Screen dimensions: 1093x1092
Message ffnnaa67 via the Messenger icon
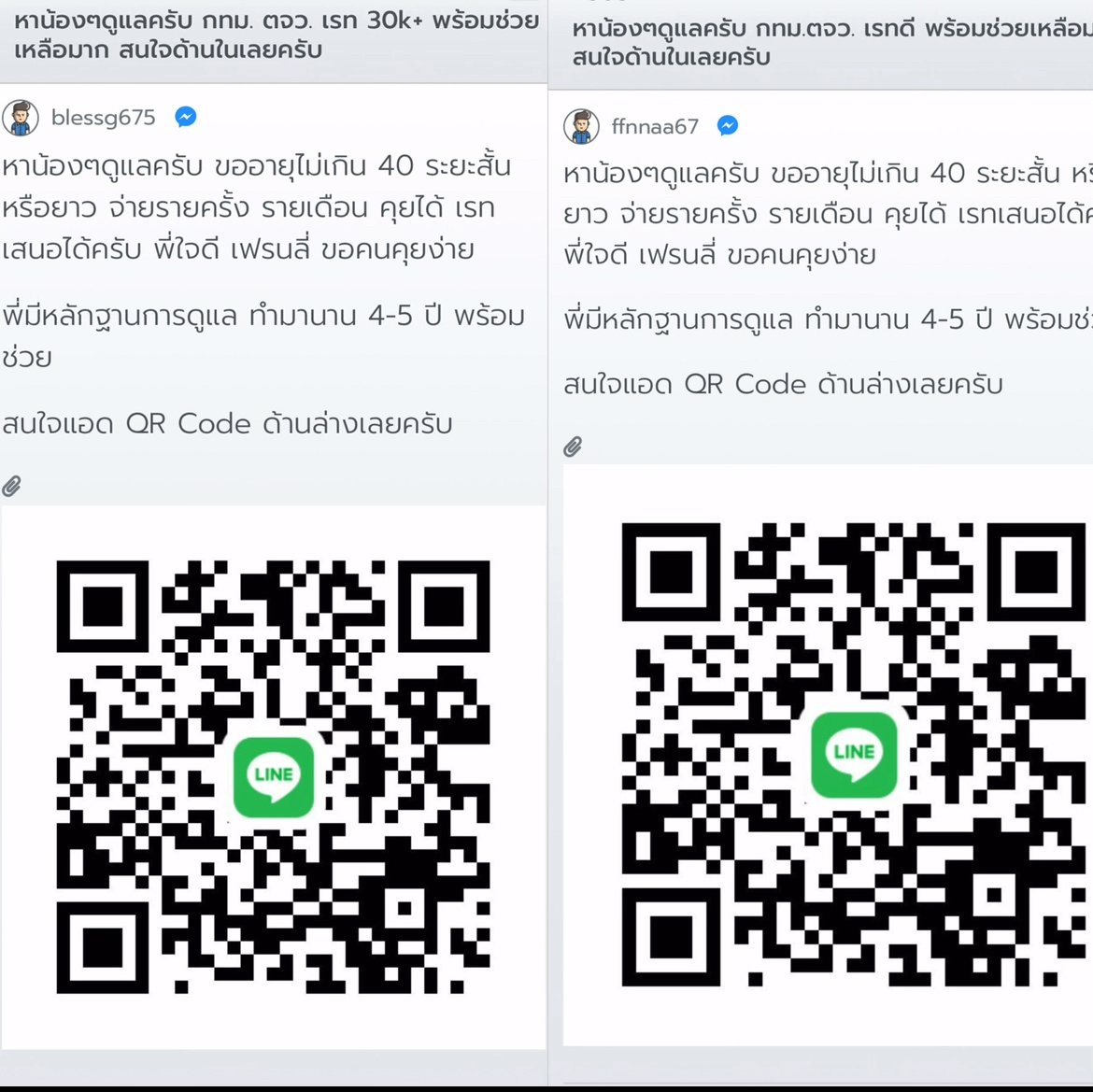[728, 125]
